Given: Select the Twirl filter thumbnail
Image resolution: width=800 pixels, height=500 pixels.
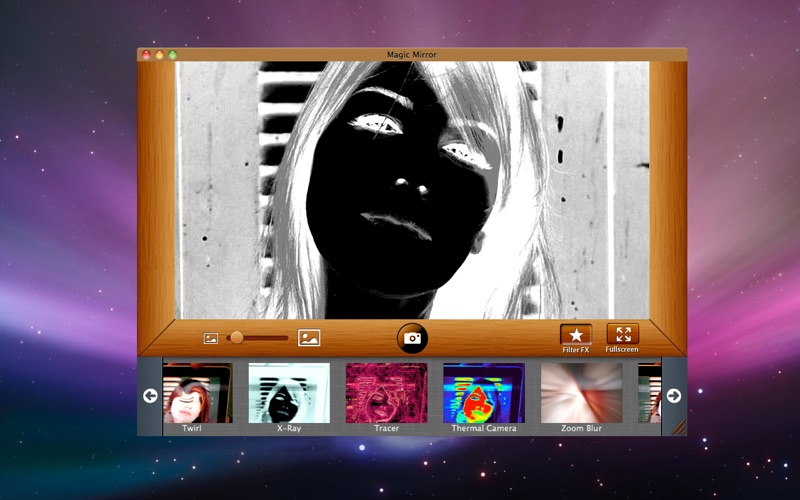Looking at the screenshot, I should [198, 393].
